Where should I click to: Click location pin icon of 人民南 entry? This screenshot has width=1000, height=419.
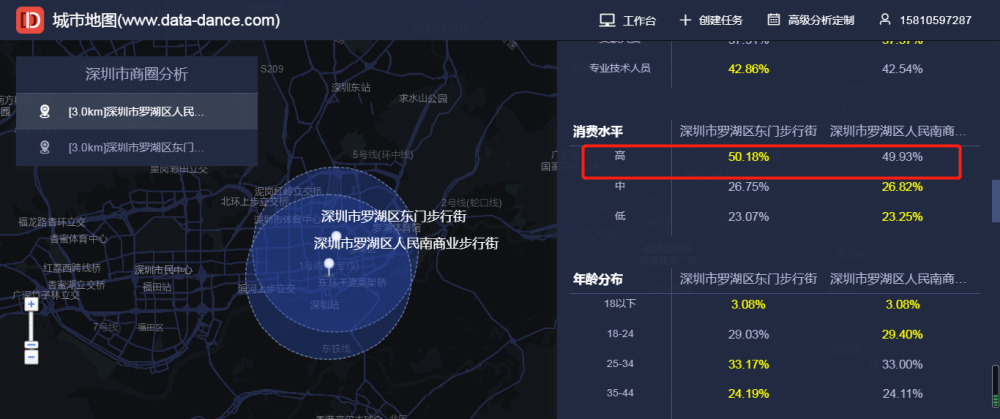44,112
